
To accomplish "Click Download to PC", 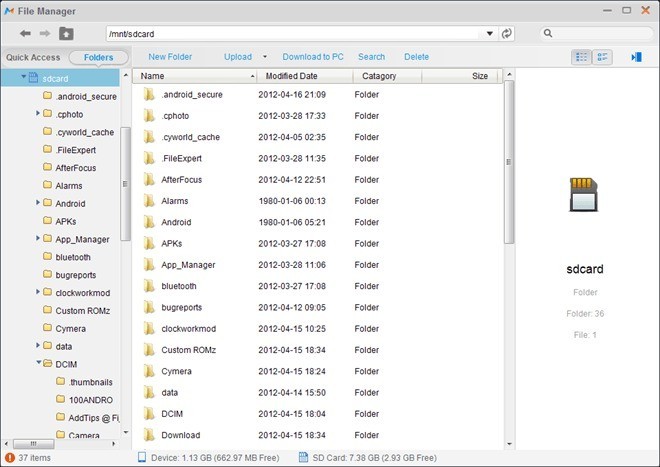I will click(313, 57).
